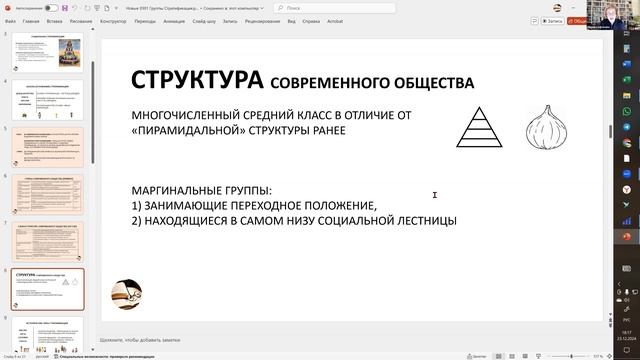Click the new document icon in quick access
Image resolution: width=640 pixels, height=360 pixels.
point(107,8)
